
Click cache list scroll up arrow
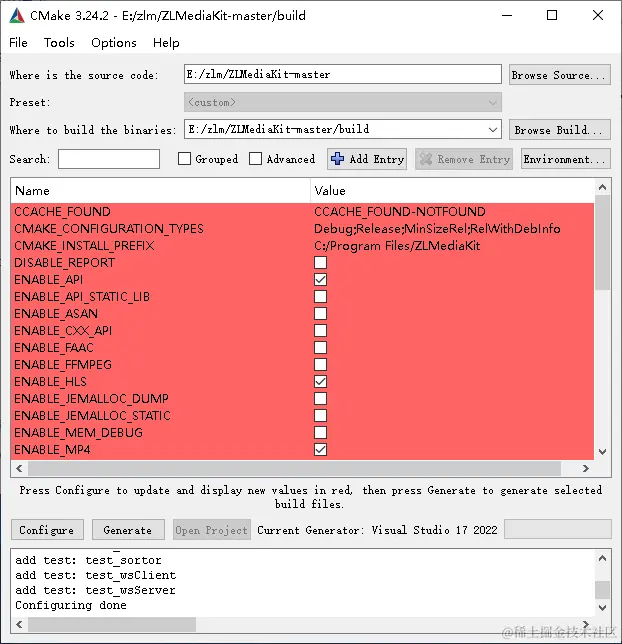(602, 187)
